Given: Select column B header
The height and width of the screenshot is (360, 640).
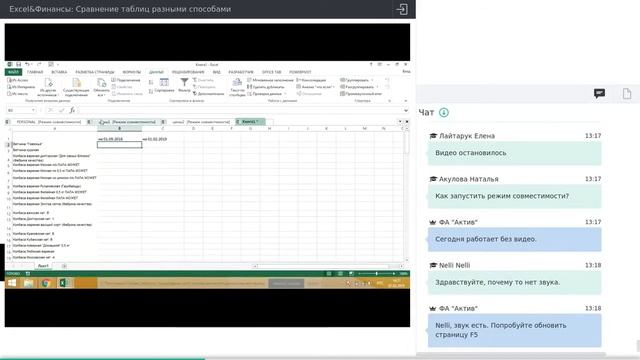Looking at the screenshot, I should [x=120, y=129].
